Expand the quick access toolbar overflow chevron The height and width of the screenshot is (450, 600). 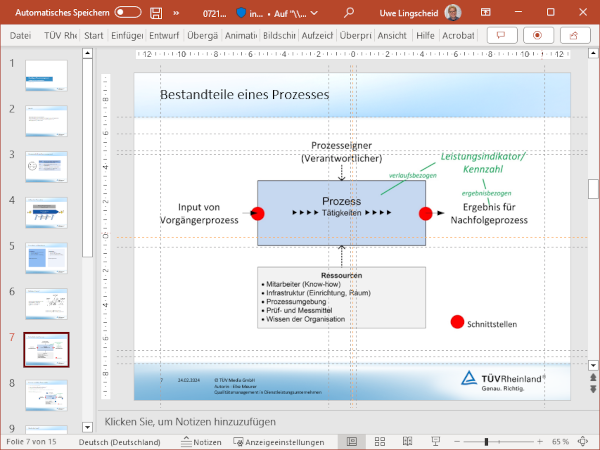(x=177, y=13)
